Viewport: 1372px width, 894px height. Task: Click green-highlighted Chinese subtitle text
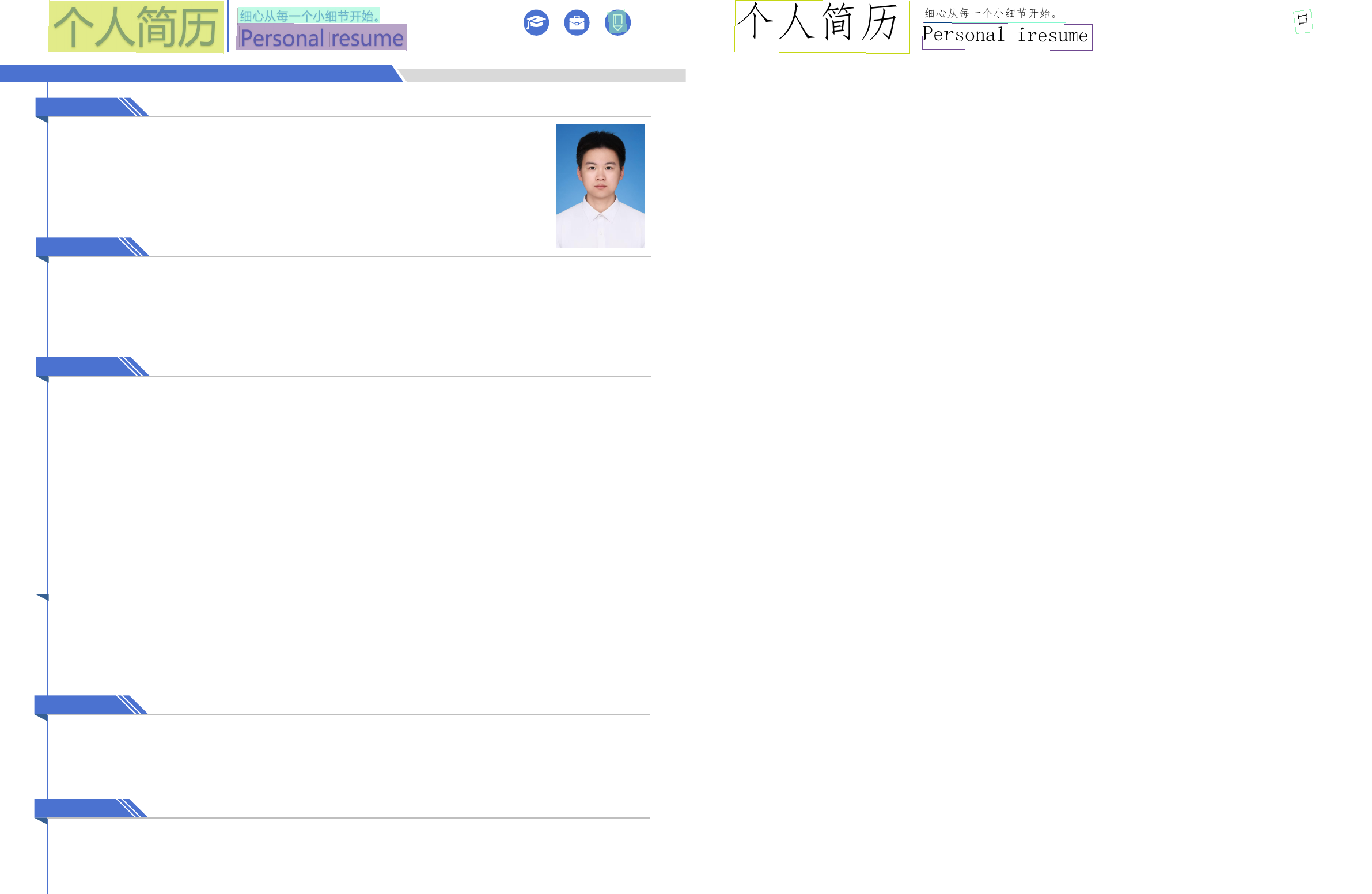tap(309, 16)
